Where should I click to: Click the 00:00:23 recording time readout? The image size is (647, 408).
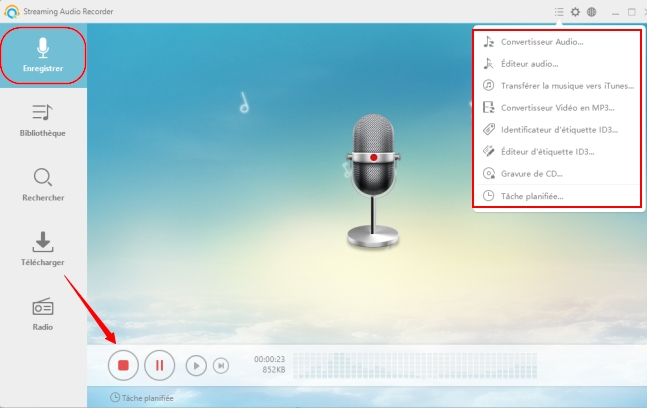pyautogui.click(x=269, y=359)
